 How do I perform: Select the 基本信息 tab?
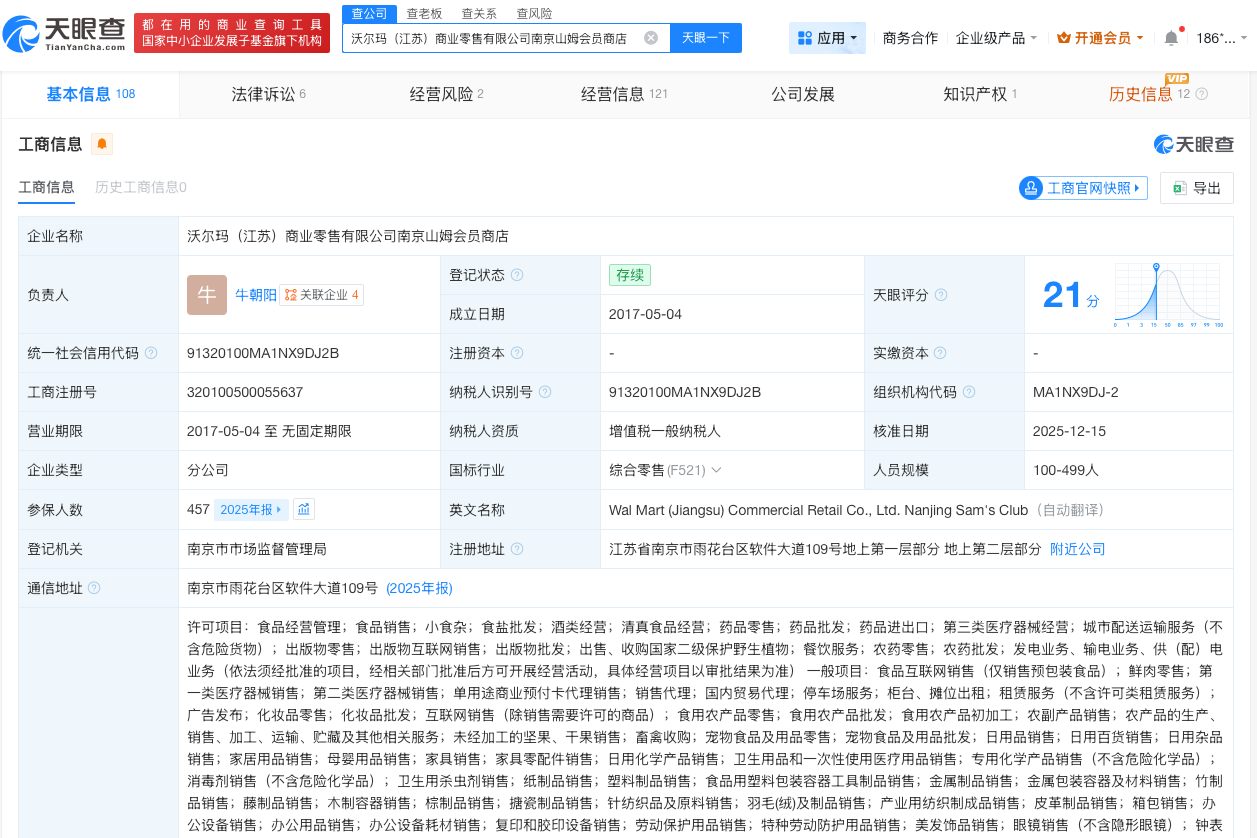pyautogui.click(x=90, y=94)
